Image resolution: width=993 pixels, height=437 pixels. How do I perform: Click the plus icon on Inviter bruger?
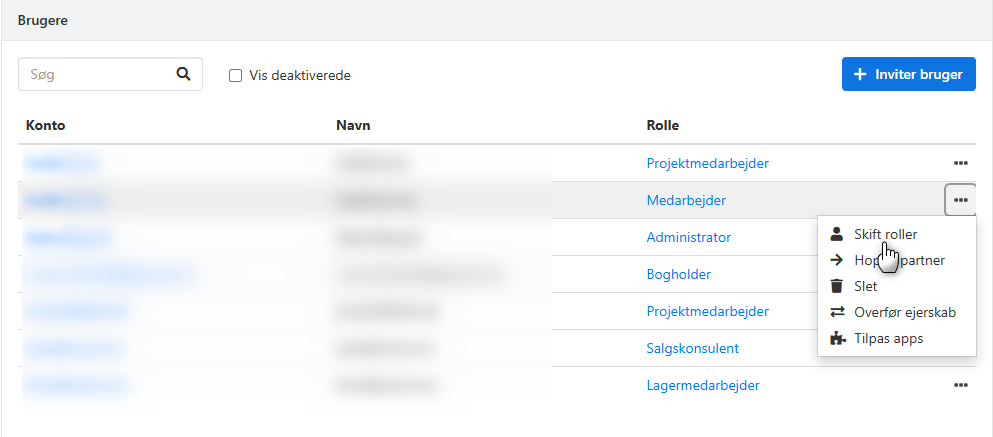tap(860, 74)
